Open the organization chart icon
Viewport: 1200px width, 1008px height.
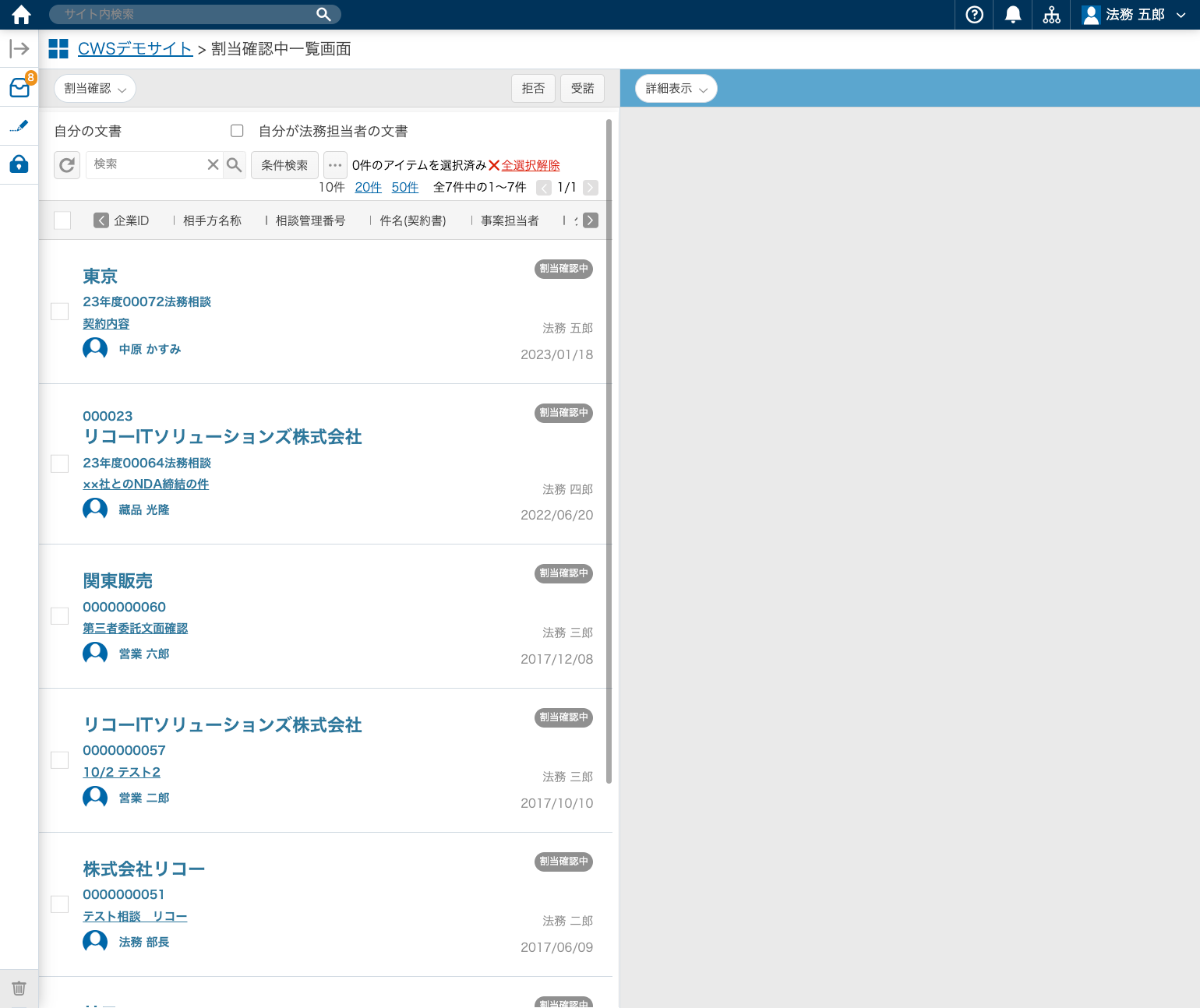1051,15
